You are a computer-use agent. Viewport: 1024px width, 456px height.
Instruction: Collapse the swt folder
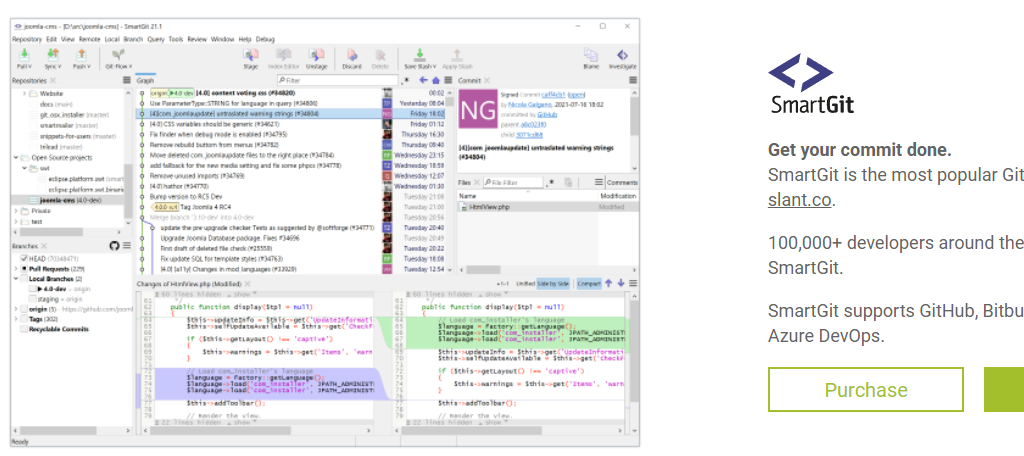25,168
